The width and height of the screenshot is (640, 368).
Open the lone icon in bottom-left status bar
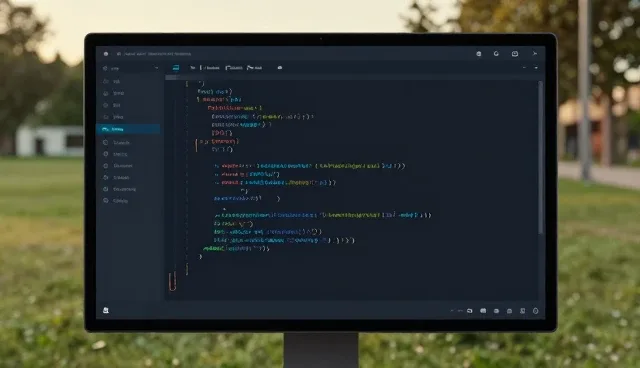click(x=106, y=310)
